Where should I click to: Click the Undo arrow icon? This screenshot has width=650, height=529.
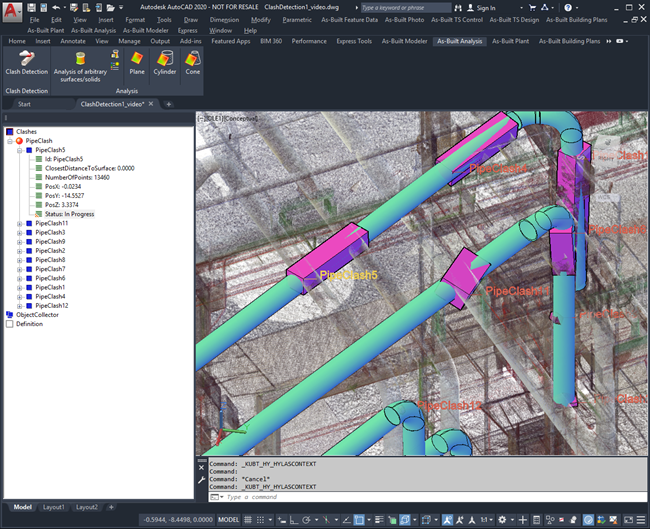click(x=56, y=7)
